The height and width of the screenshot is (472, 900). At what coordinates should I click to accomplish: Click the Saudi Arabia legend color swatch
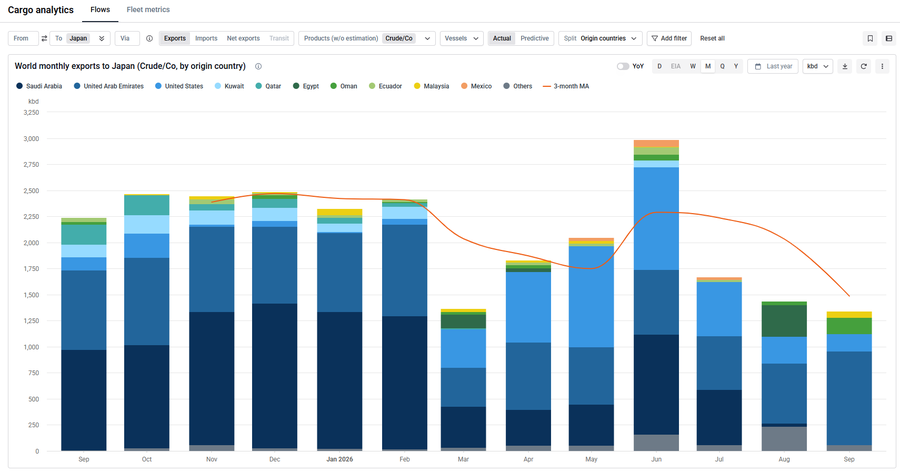pos(20,86)
